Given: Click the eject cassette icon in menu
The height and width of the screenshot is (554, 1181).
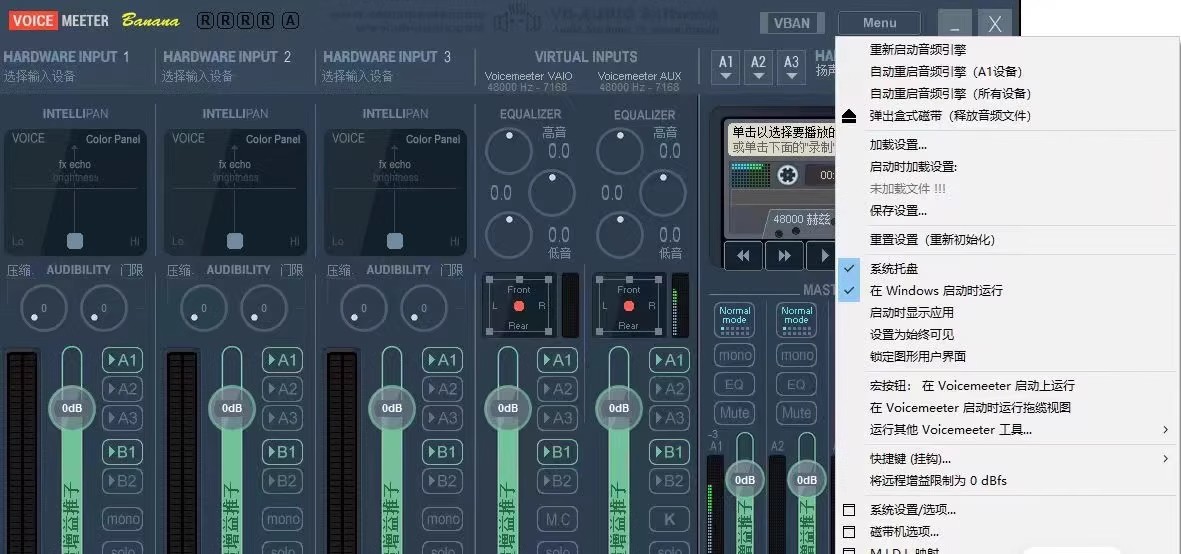Looking at the screenshot, I should pyautogui.click(x=849, y=116).
